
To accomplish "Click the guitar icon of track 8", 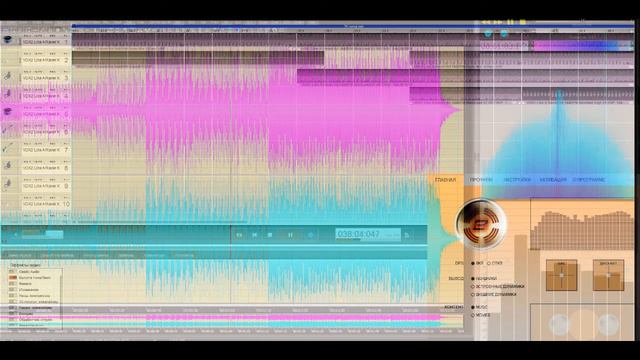I will [x=8, y=166].
